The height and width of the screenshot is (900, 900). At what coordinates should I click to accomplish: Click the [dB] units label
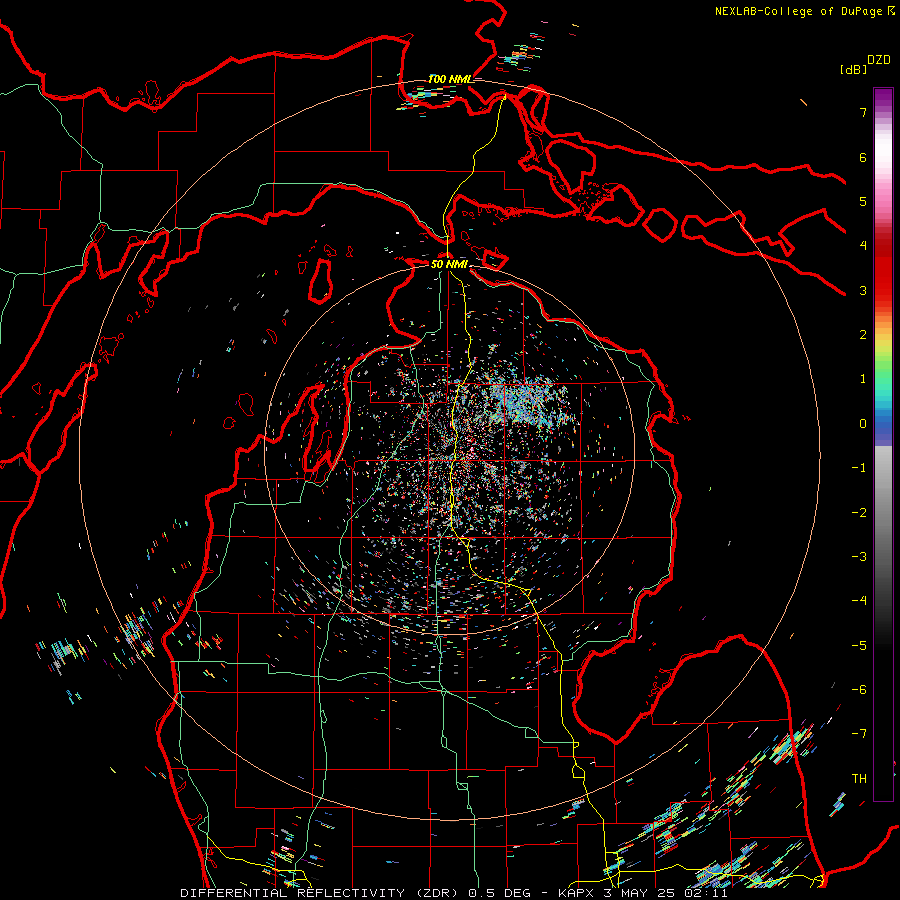click(854, 69)
